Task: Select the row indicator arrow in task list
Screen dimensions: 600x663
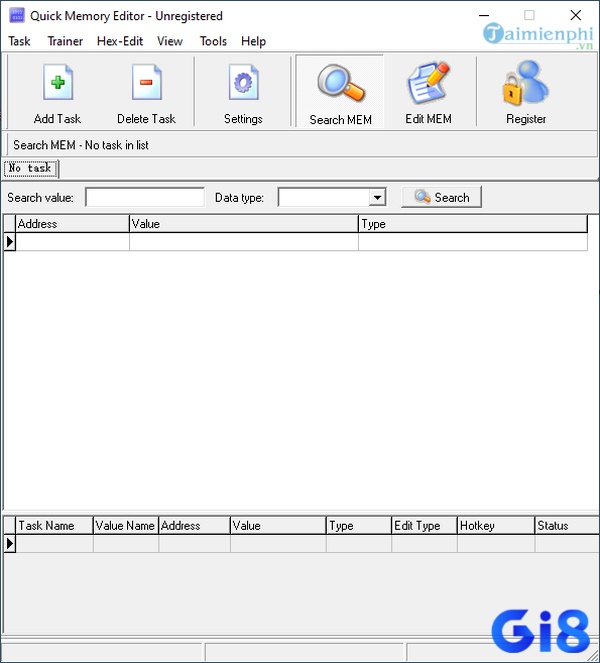Action: tap(10, 544)
